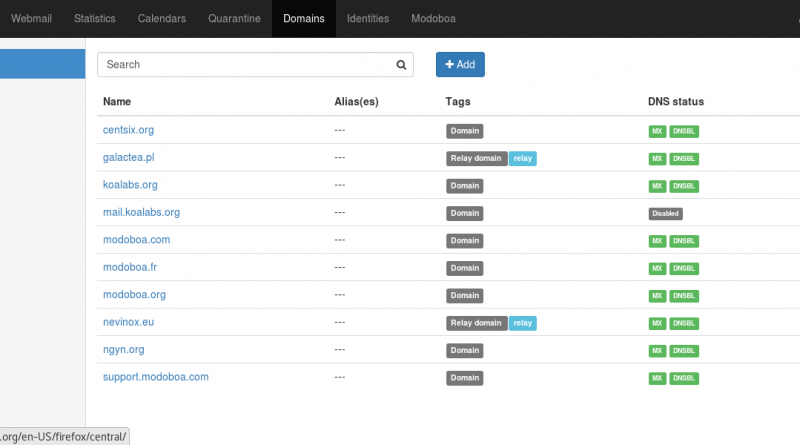Click the Relay domain tag for nevinox.eu
Viewport: 800px width, 445px height.
pyautogui.click(x=476, y=323)
